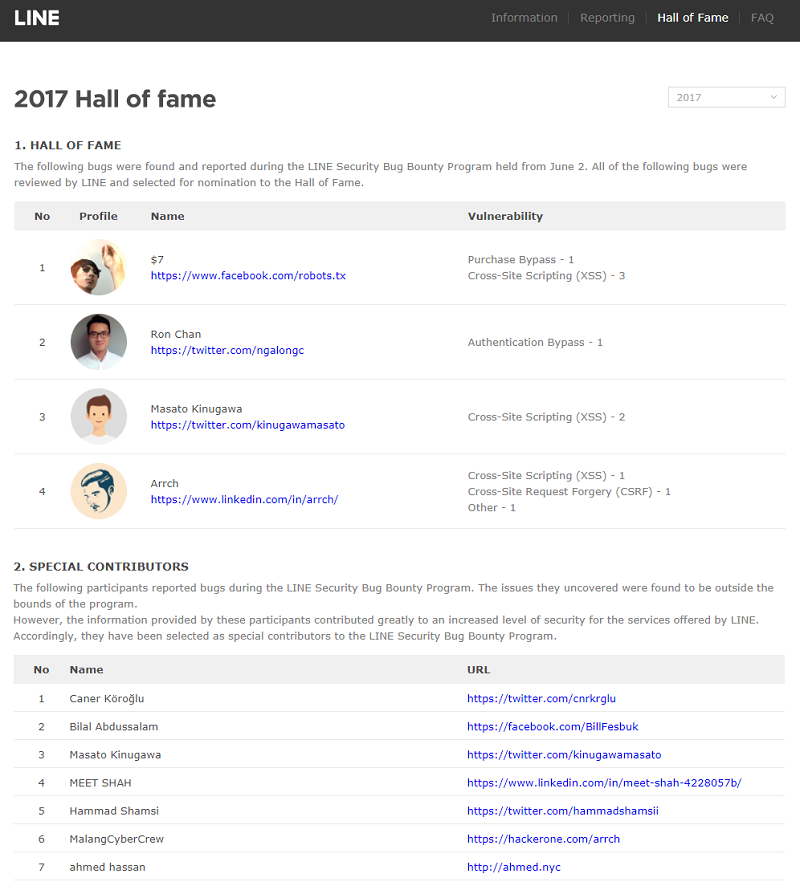Open the hackerone.com/arrch link

(x=543, y=839)
